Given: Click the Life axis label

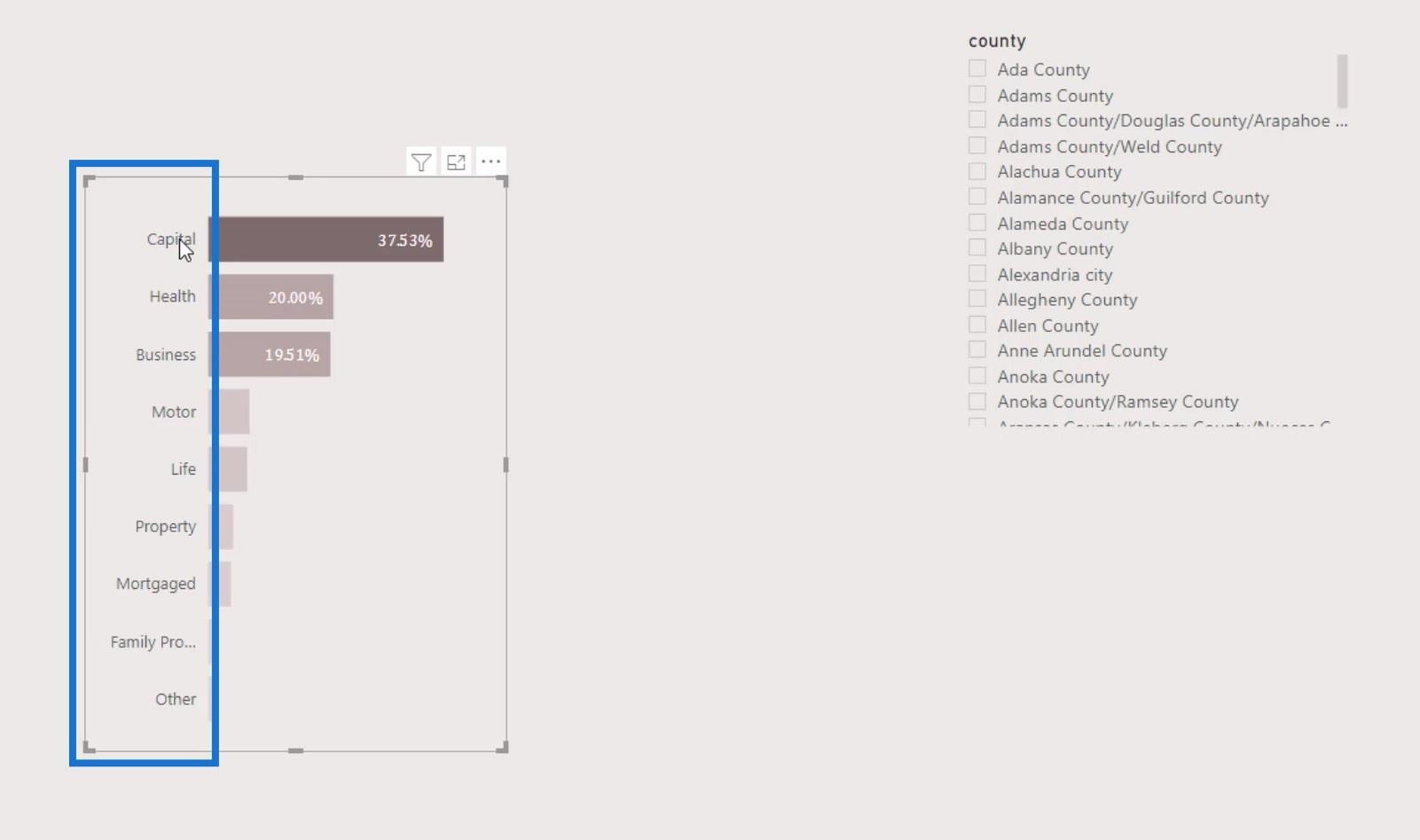Looking at the screenshot, I should (184, 469).
